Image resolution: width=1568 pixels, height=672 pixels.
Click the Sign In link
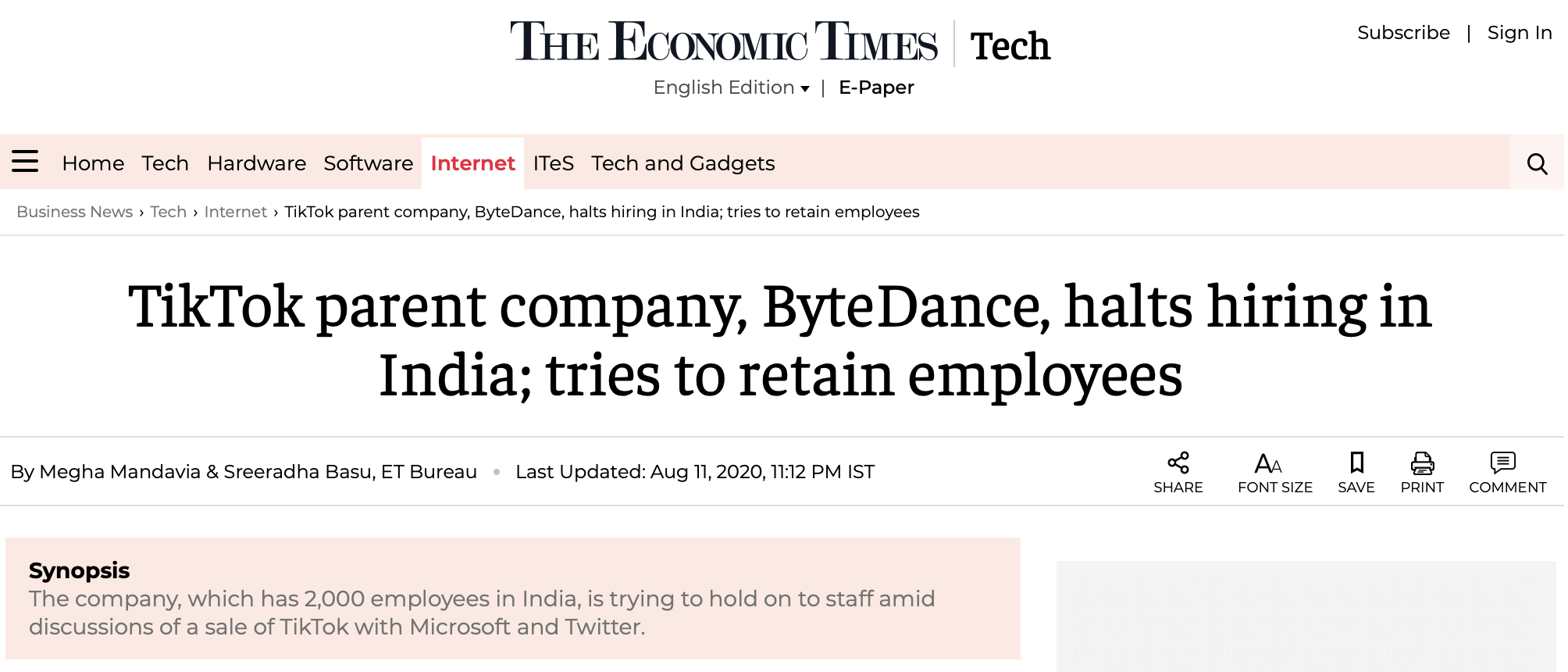point(1519,33)
